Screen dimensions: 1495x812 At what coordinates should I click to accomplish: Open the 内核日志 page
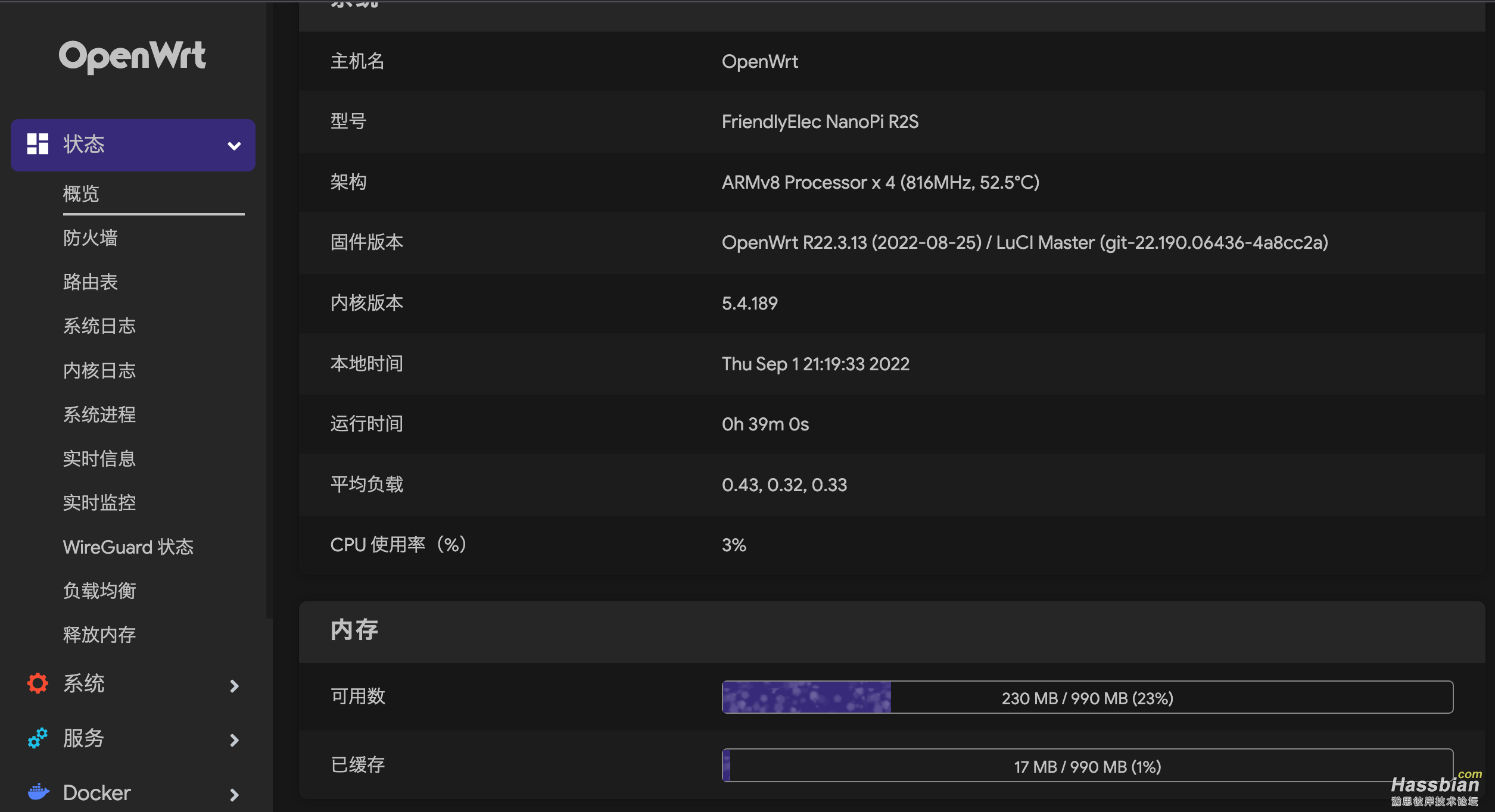(99, 370)
